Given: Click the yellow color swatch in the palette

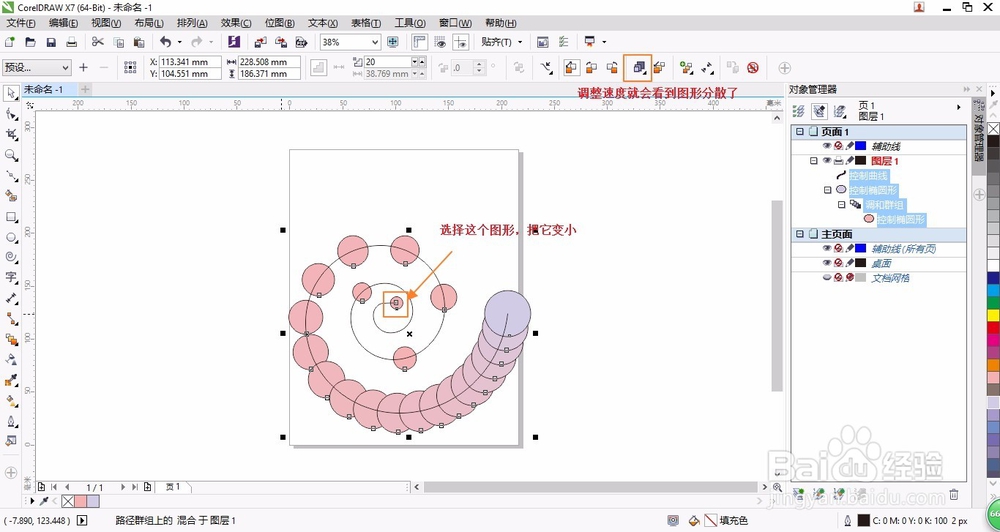Looking at the screenshot, I should pos(993,314).
